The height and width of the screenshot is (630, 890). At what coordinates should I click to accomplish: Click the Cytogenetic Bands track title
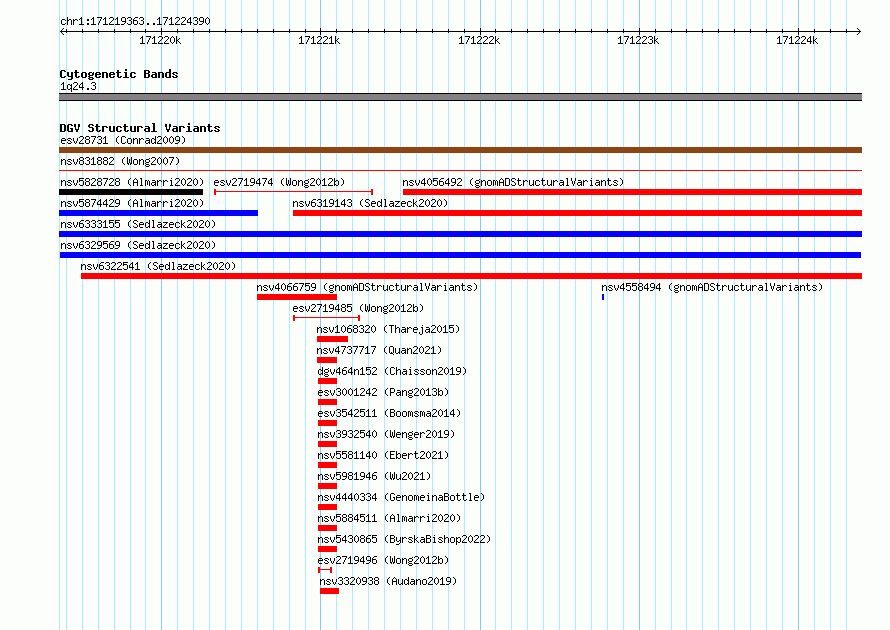(119, 74)
